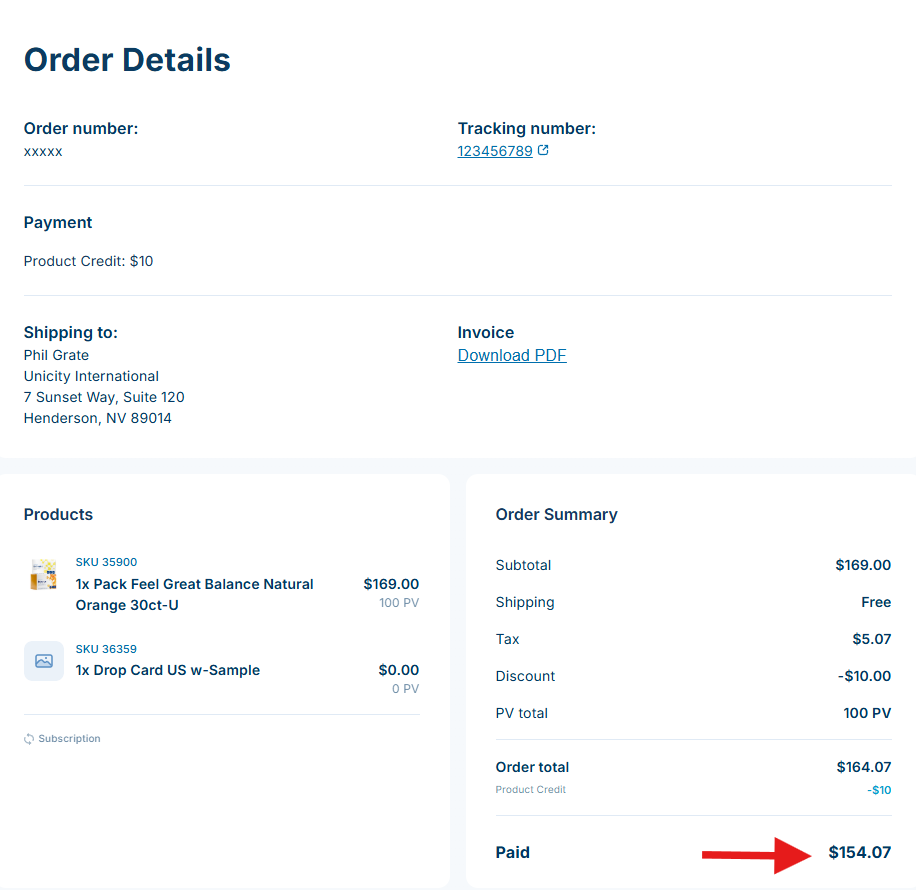Open tracking number 123456789 link

click(495, 152)
